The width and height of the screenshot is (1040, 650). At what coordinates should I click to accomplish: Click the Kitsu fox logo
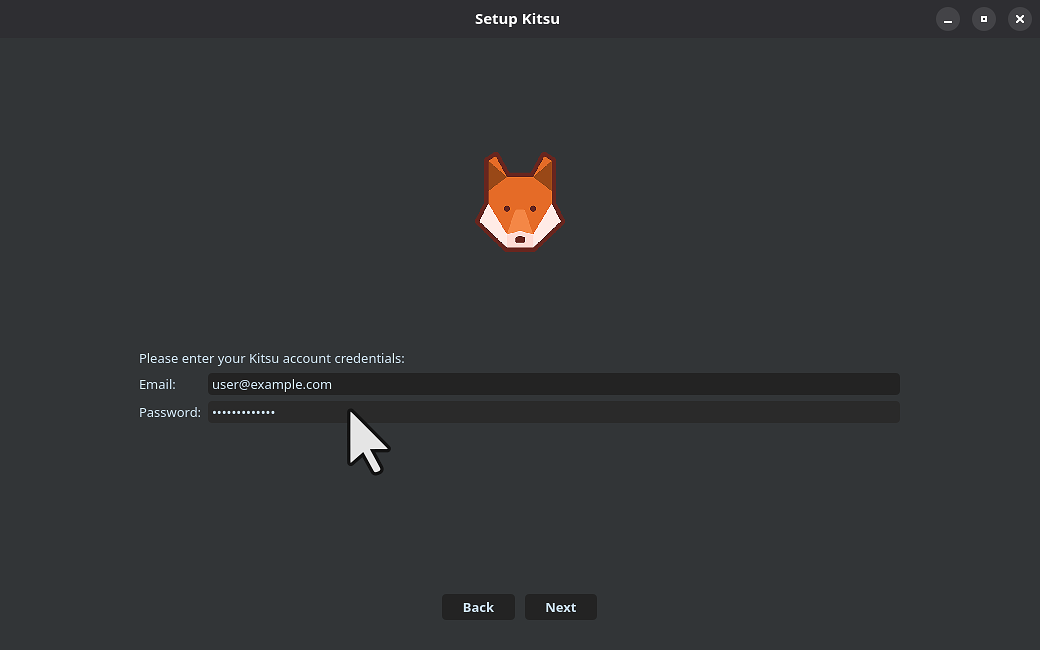[x=520, y=202]
